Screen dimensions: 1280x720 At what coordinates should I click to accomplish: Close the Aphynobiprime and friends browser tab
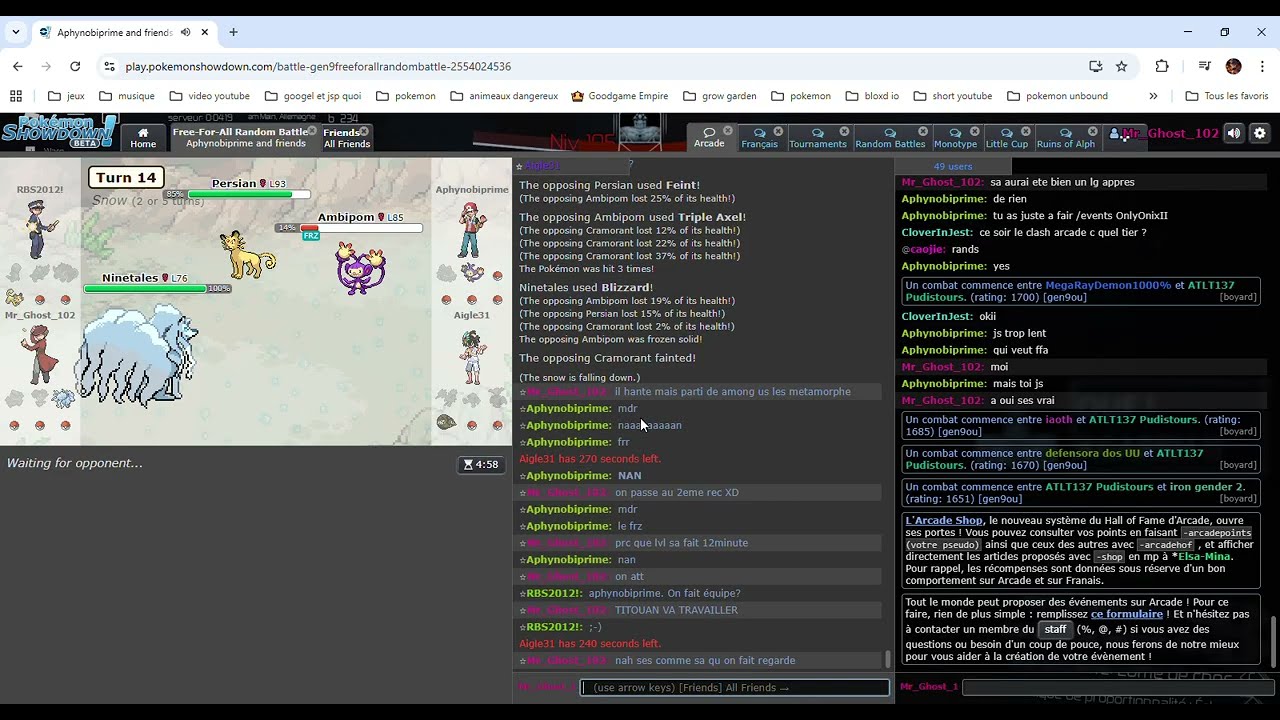coord(205,32)
